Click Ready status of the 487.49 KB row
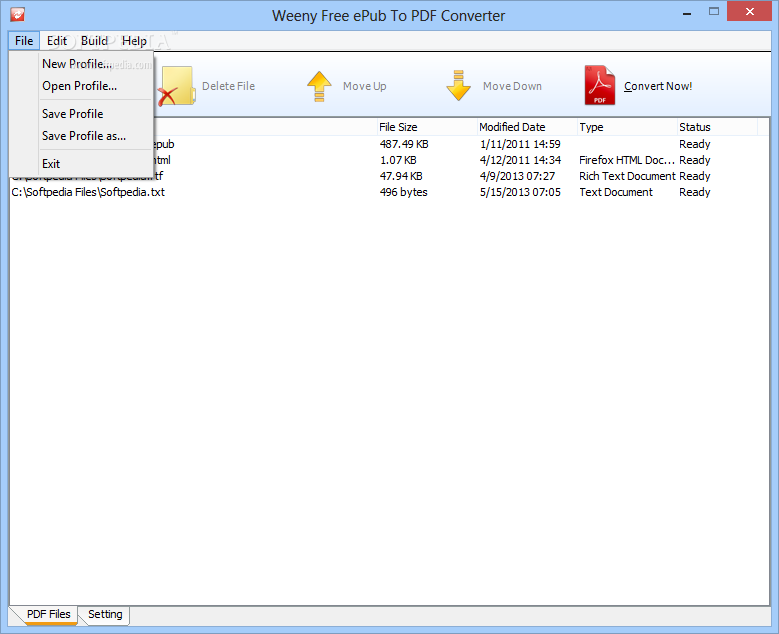Screen dimensions: 779x634 695,144
